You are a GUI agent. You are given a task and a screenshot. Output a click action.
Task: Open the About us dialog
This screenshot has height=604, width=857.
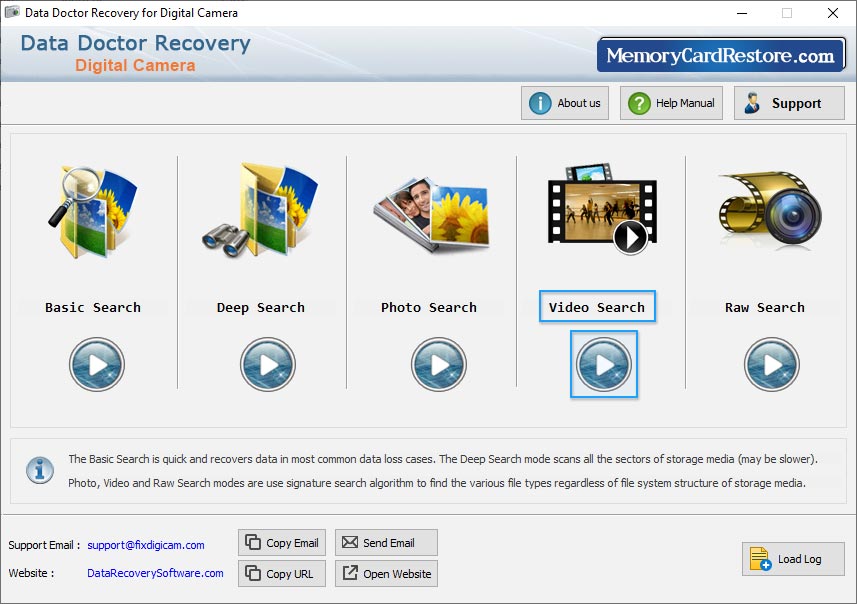pyautogui.click(x=565, y=103)
